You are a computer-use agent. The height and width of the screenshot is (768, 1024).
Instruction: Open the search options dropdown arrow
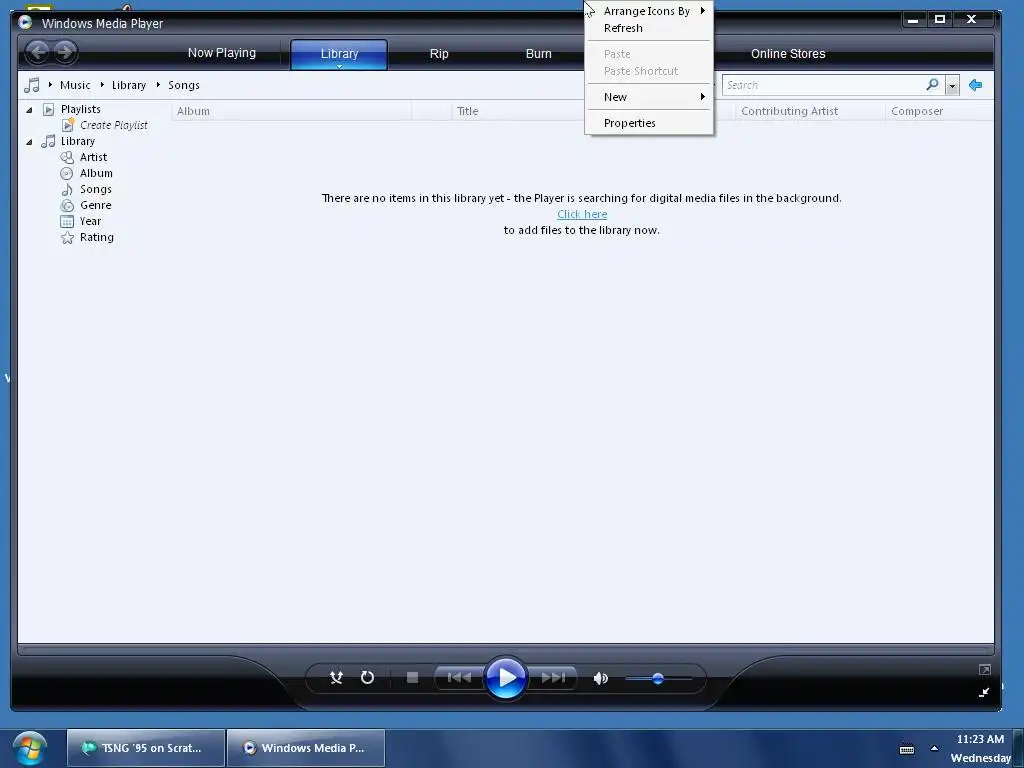tap(952, 86)
